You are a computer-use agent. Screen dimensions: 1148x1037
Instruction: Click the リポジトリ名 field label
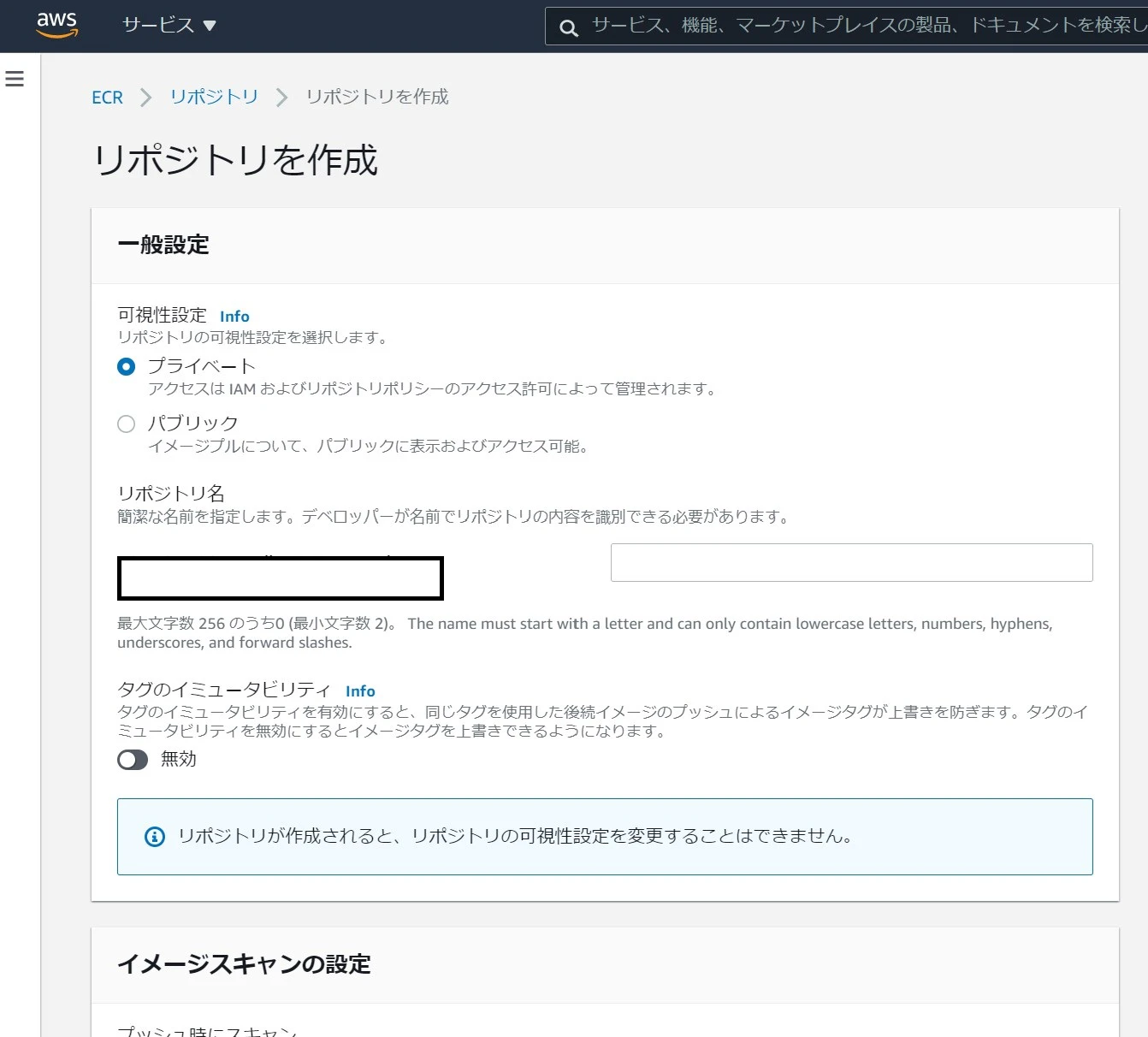[171, 494]
